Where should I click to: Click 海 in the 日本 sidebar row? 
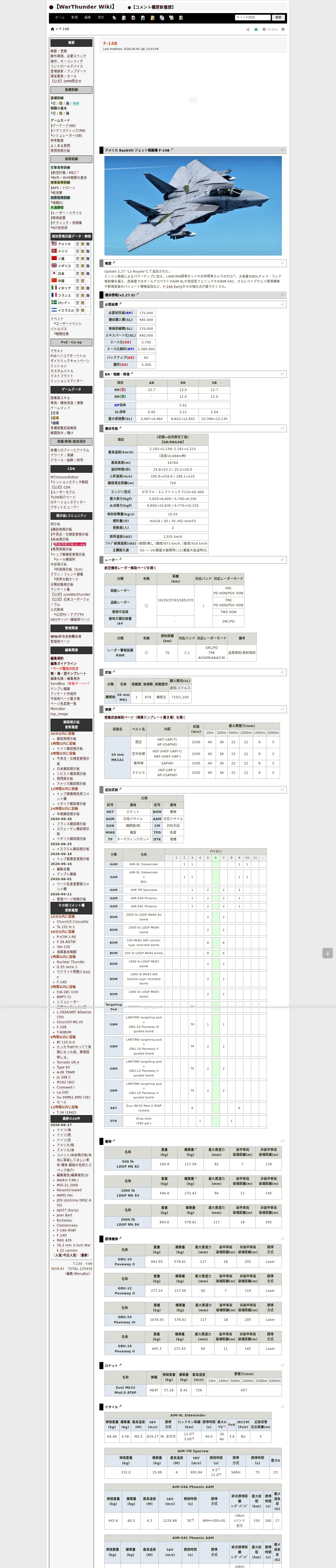click(x=88, y=273)
